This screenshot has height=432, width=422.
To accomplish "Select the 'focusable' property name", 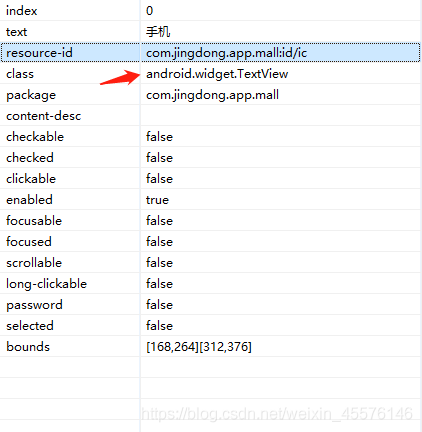I will point(34,221).
